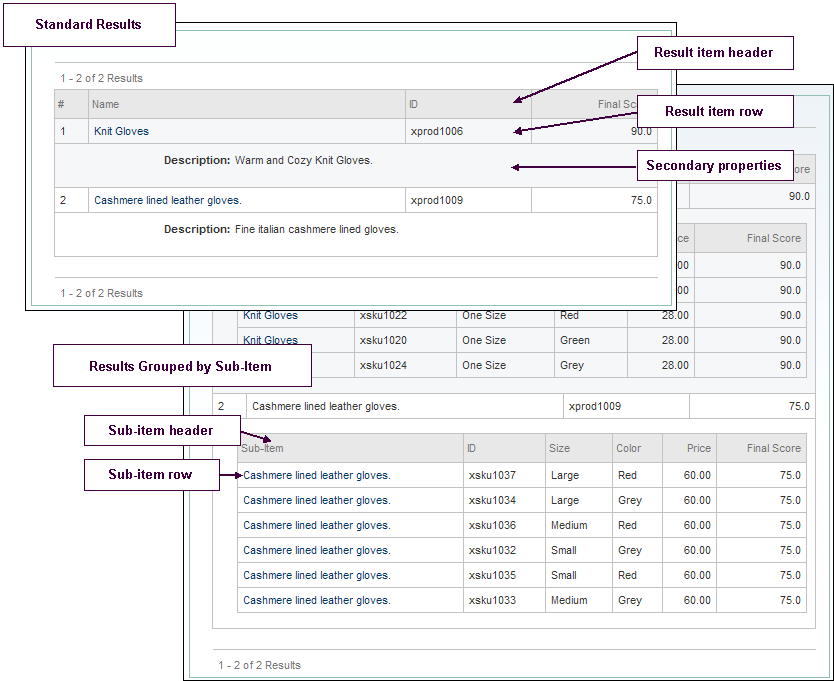Select the Medium size cell in the xsku1036 row
The image size is (834, 681).
(x=579, y=526)
